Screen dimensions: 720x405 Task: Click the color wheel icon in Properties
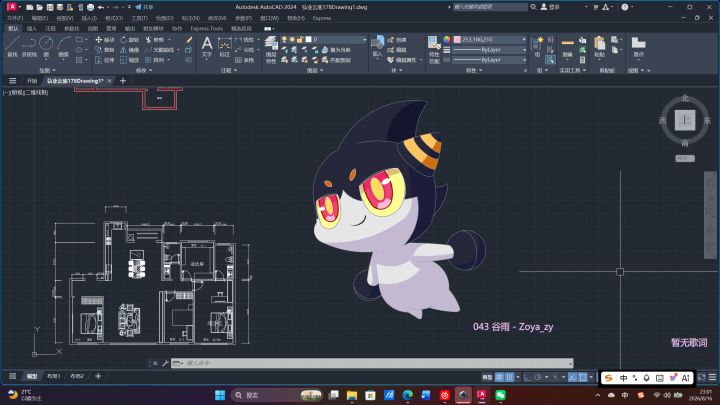[447, 39]
